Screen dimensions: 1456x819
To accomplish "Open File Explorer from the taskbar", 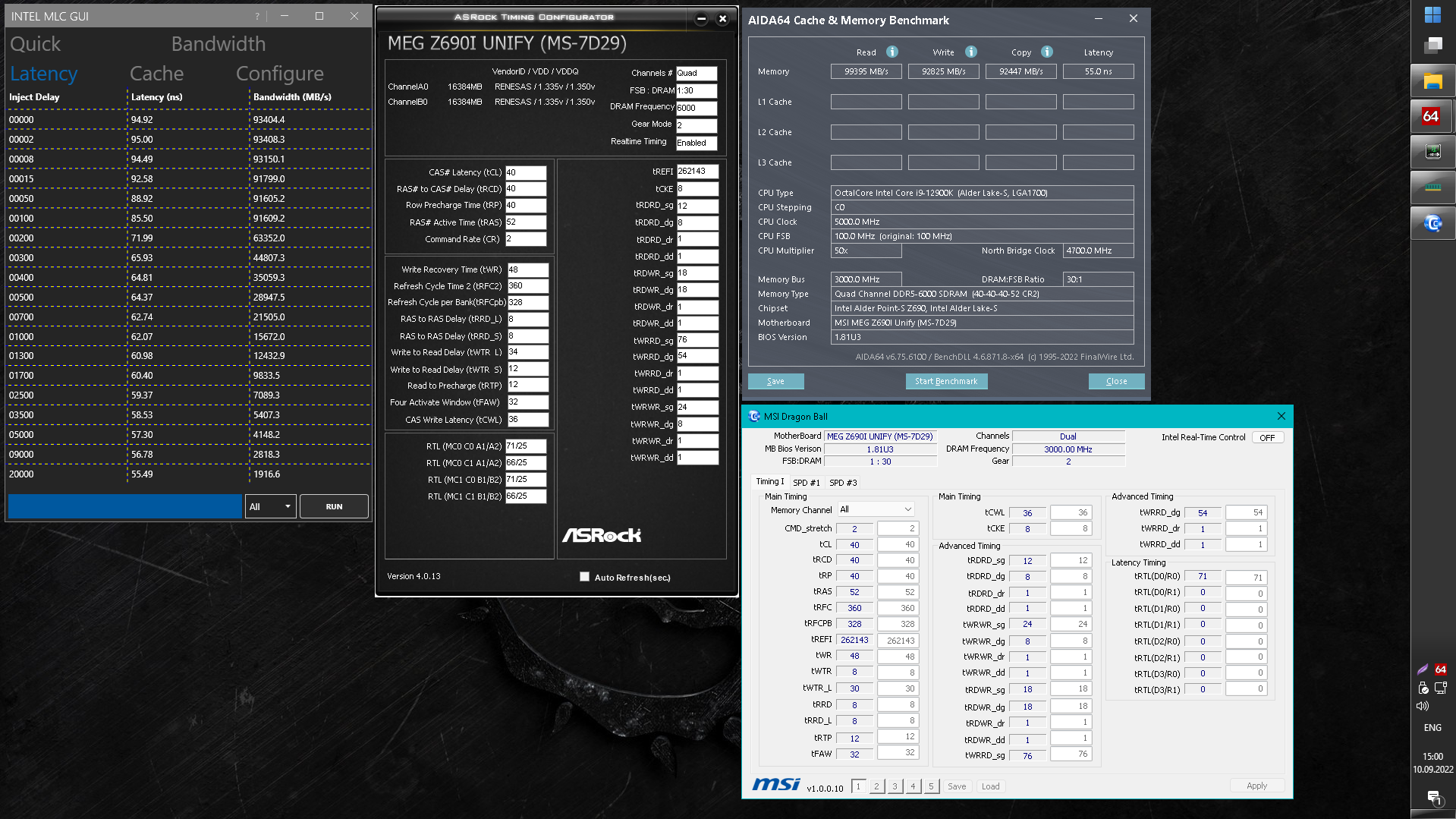I will pos(1432,81).
